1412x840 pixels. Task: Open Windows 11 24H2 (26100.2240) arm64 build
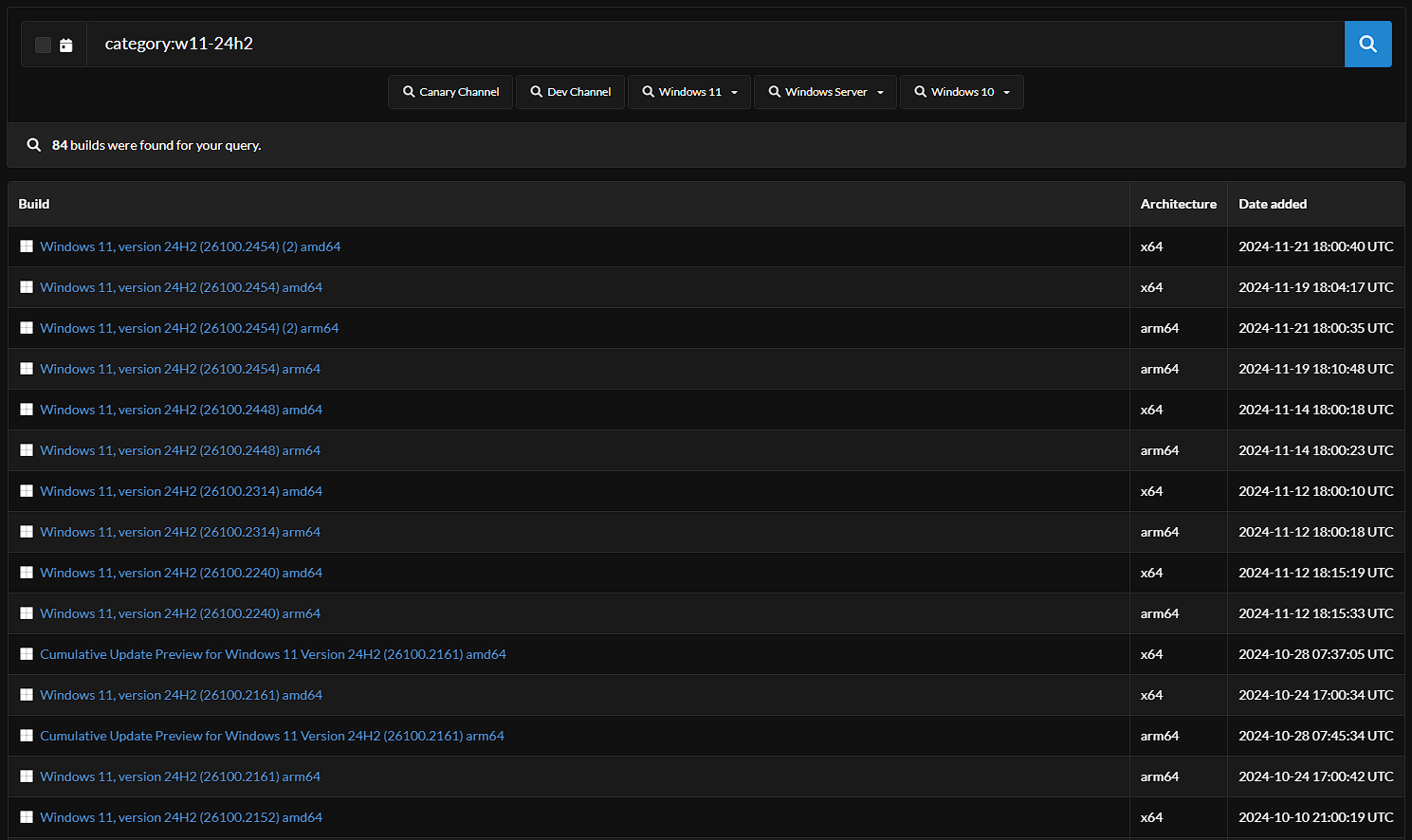pos(180,613)
